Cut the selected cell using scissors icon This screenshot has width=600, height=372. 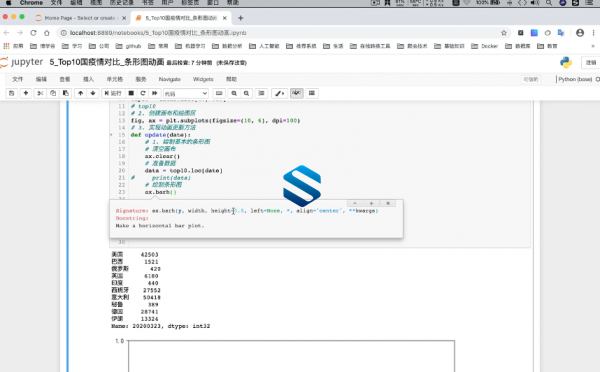40,93
